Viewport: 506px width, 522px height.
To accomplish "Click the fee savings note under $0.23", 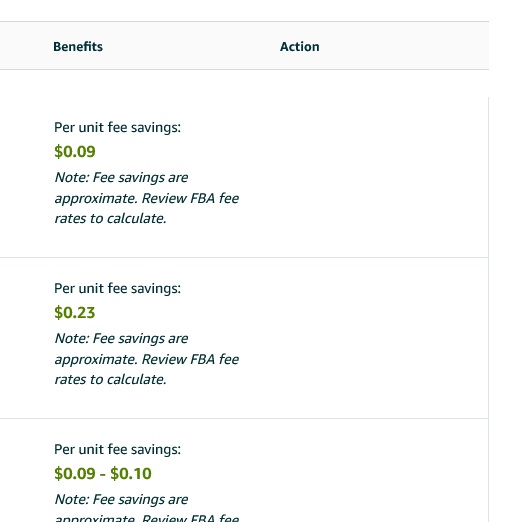I will (x=147, y=359).
